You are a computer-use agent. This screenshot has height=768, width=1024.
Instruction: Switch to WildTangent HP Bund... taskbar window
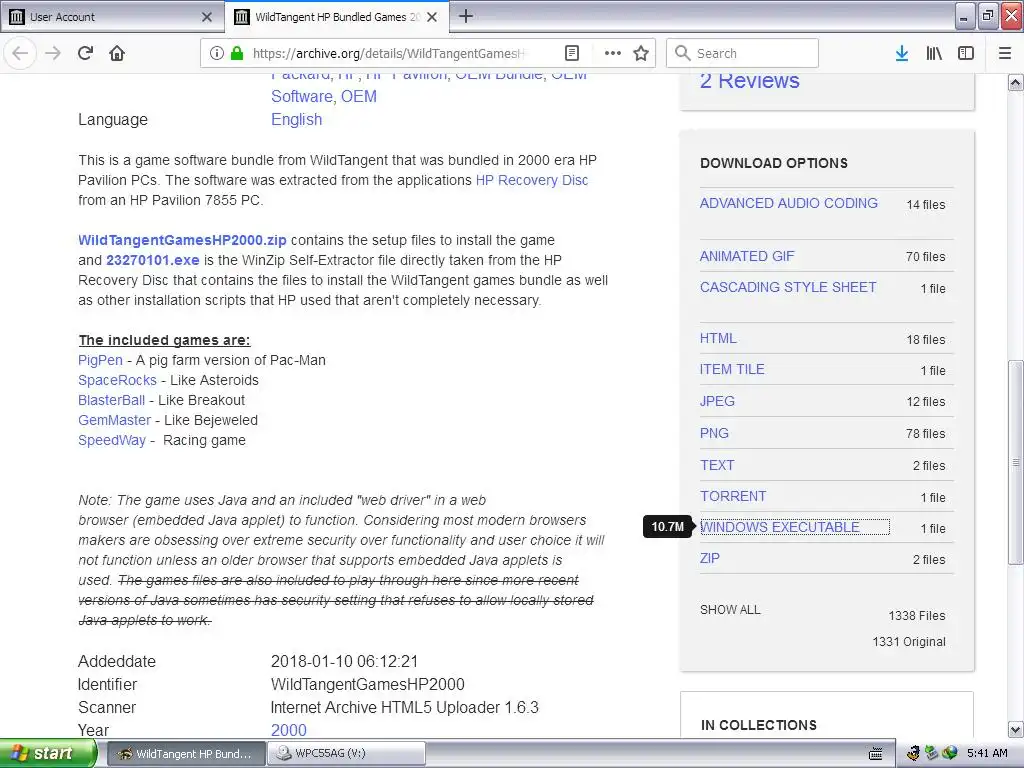click(185, 754)
